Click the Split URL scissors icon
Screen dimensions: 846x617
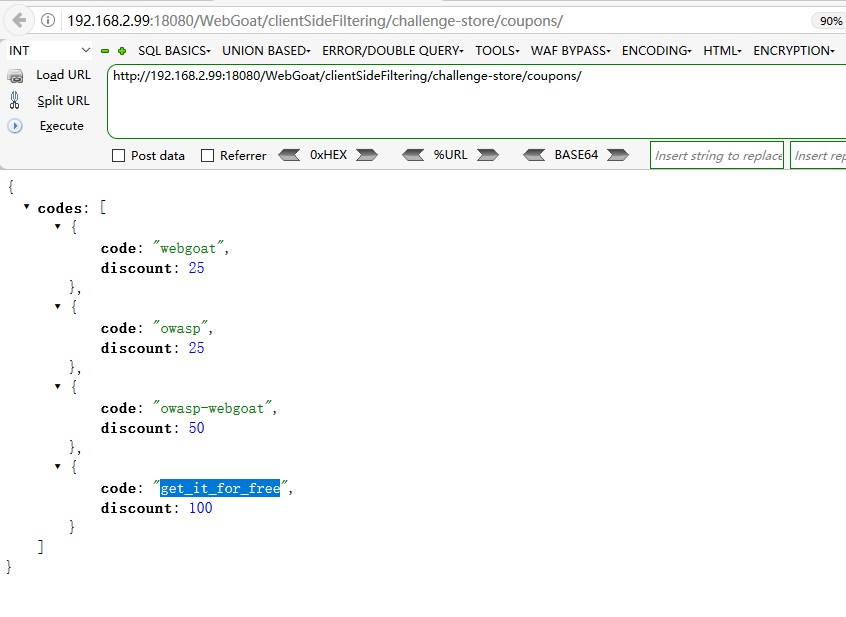tap(15, 101)
